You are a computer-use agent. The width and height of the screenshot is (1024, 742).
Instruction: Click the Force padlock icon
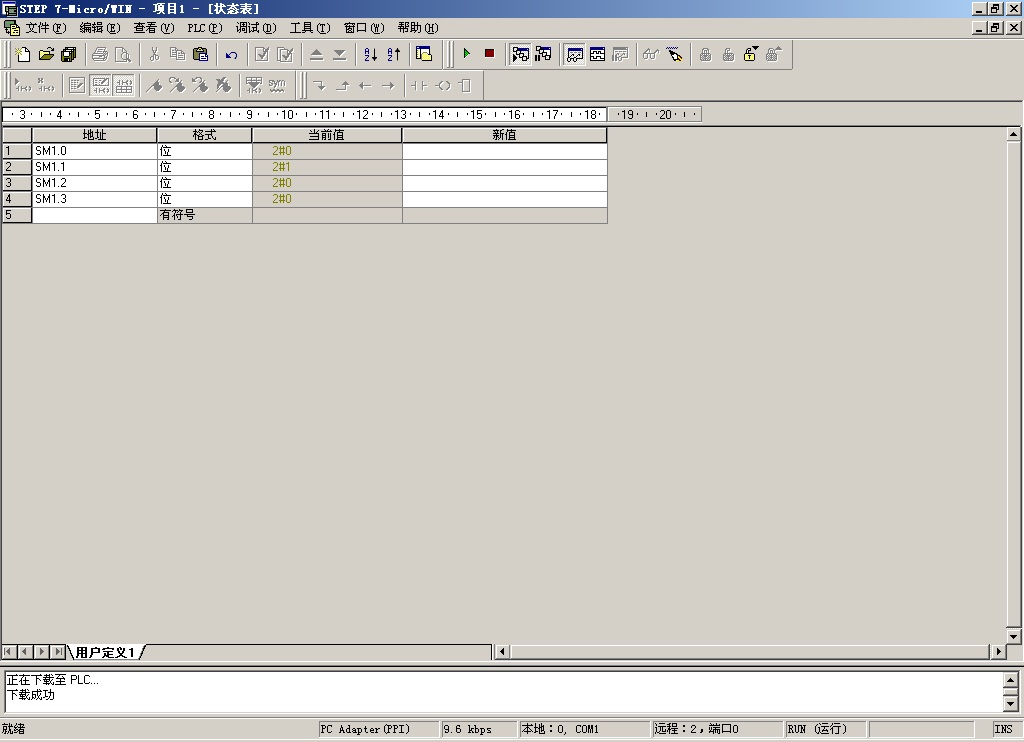click(705, 54)
